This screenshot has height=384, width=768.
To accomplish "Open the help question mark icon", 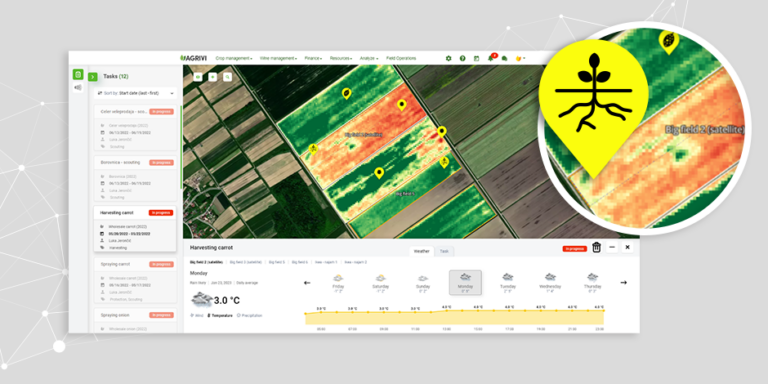I will [462, 58].
